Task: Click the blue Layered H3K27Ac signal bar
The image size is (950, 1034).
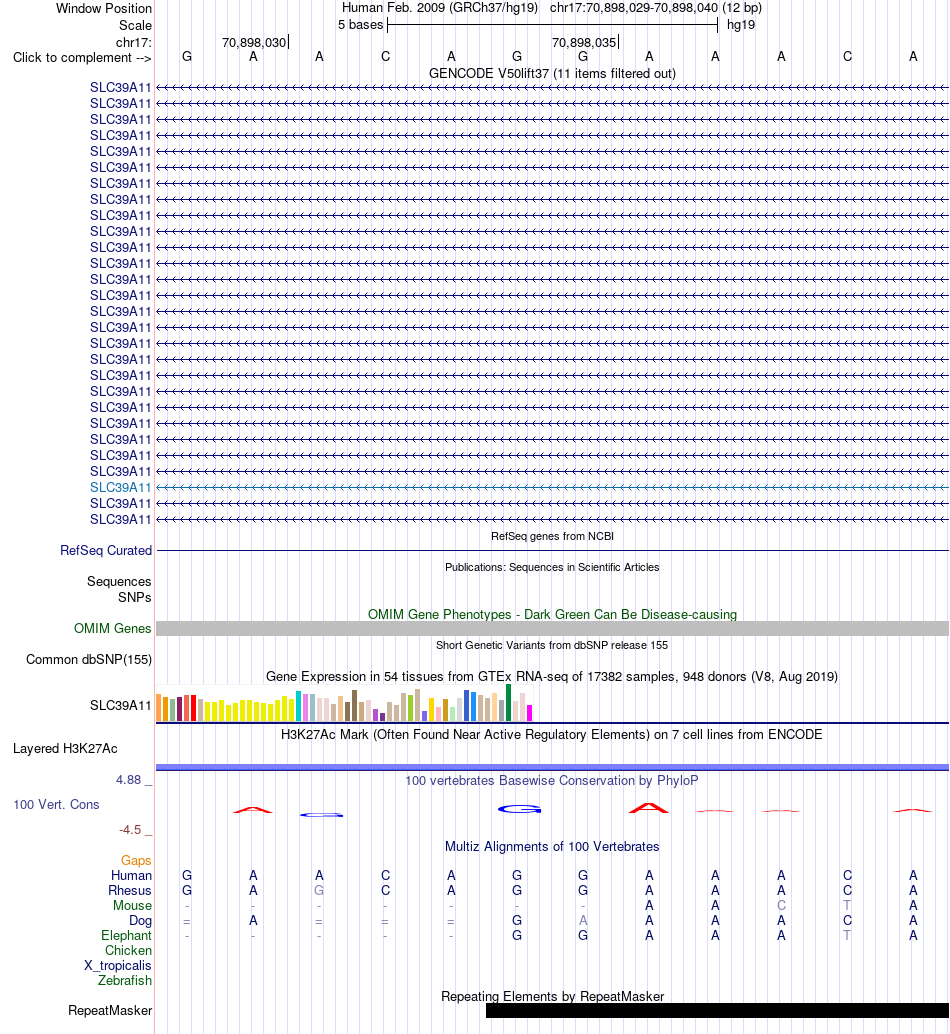Action: coord(552,767)
